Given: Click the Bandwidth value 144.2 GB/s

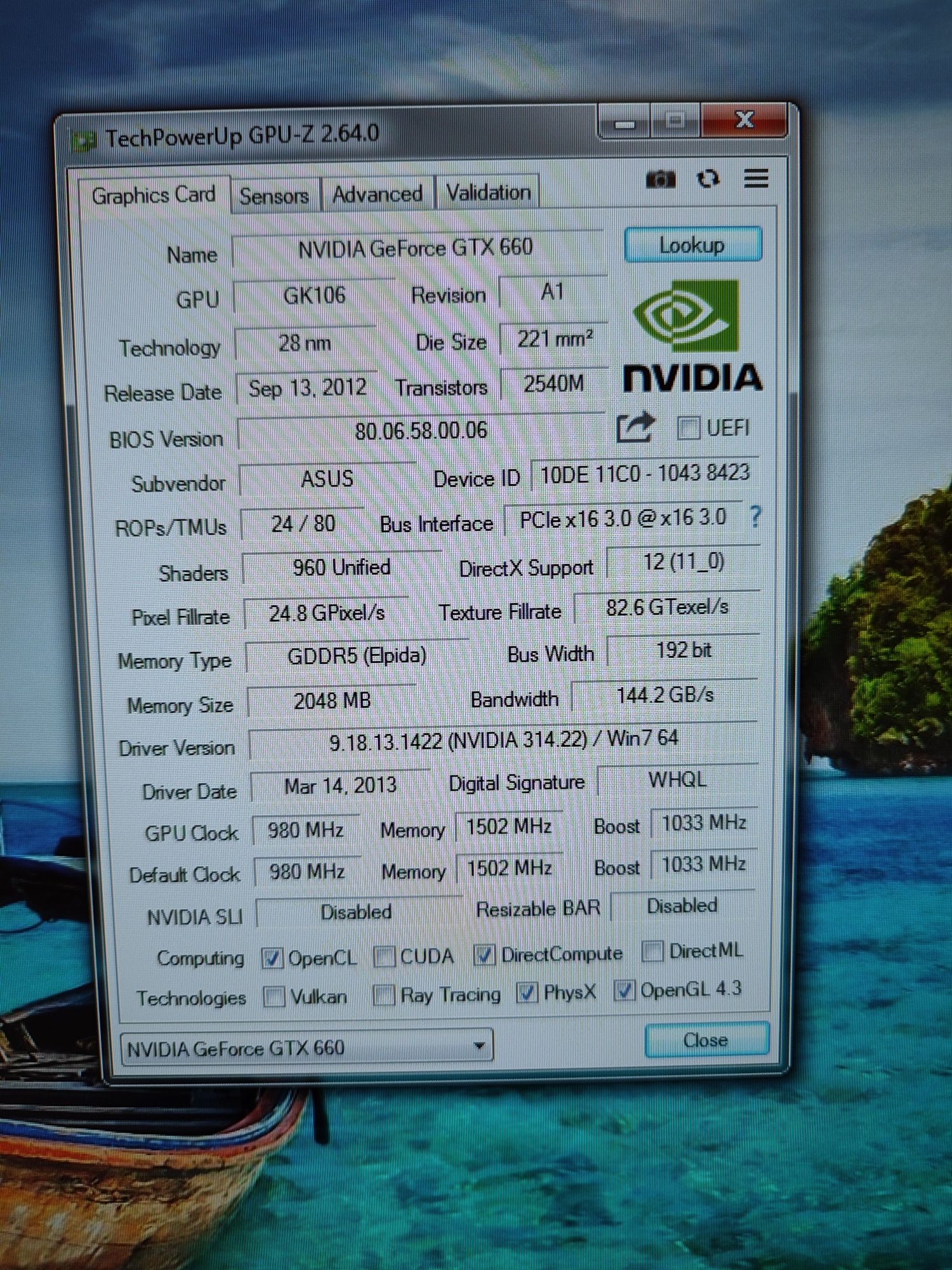Looking at the screenshot, I should click(665, 695).
